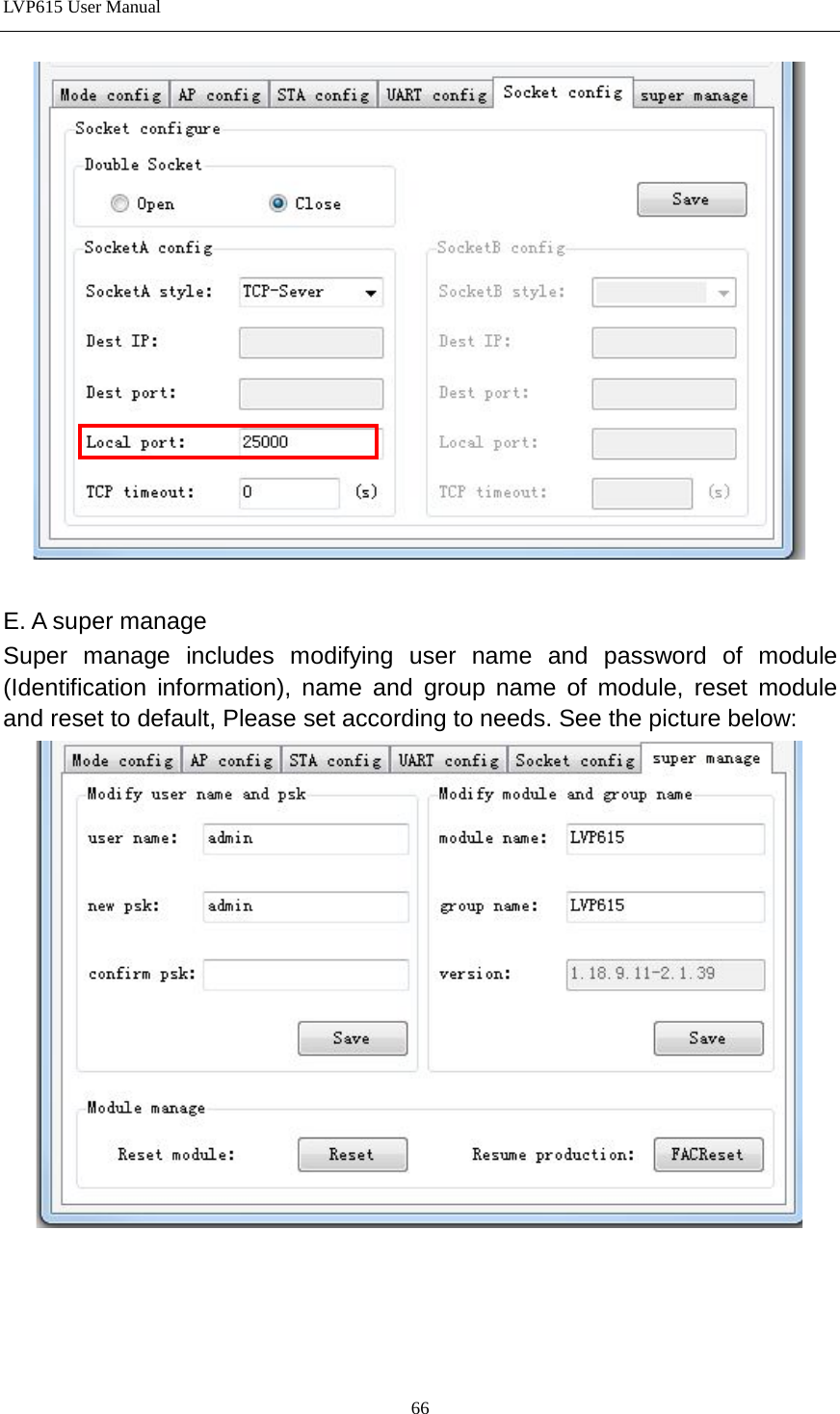Open AP config tab in lower dialog

click(x=231, y=760)
